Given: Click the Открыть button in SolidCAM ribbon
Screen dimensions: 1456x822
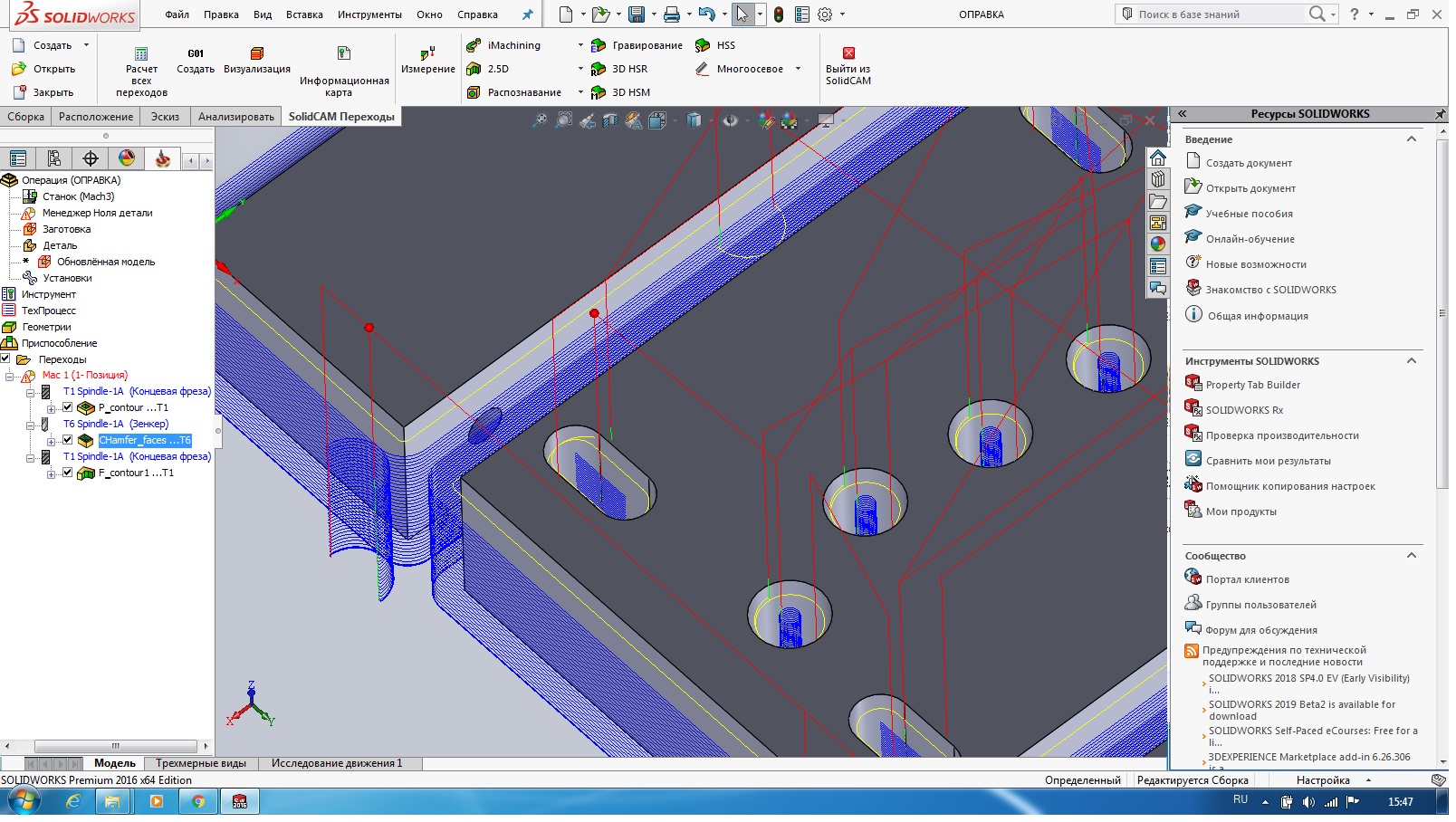Looking at the screenshot, I should point(43,69).
